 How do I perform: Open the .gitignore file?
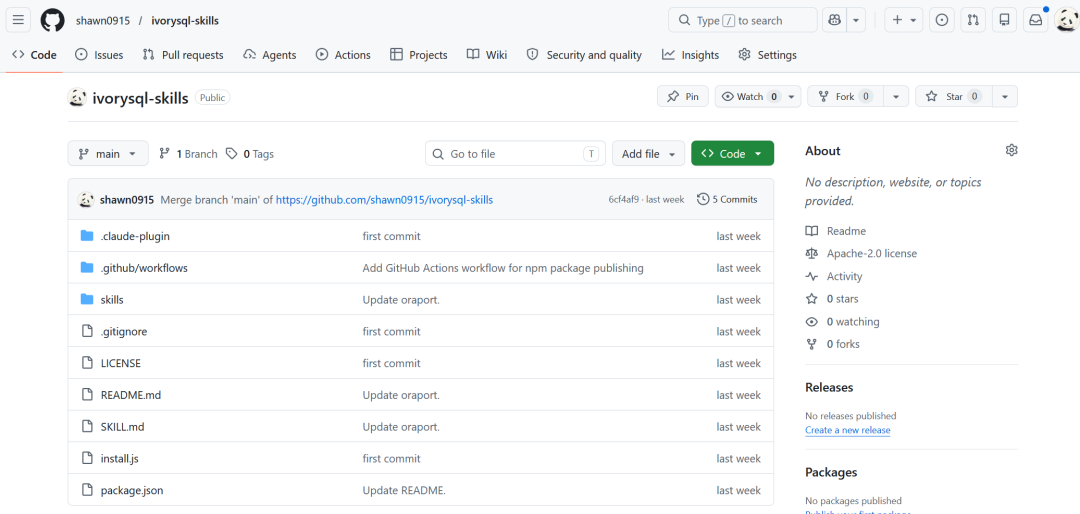(124, 331)
